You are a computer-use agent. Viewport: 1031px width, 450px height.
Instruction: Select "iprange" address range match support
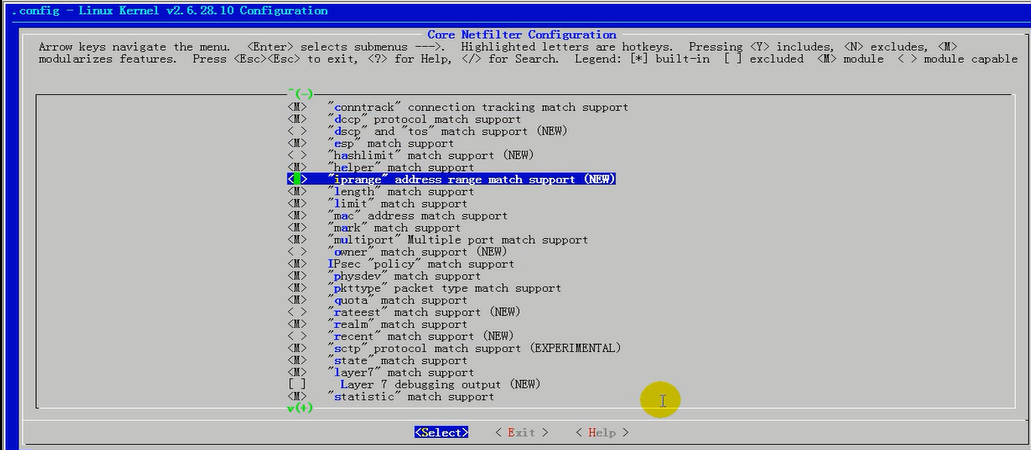tap(471, 179)
